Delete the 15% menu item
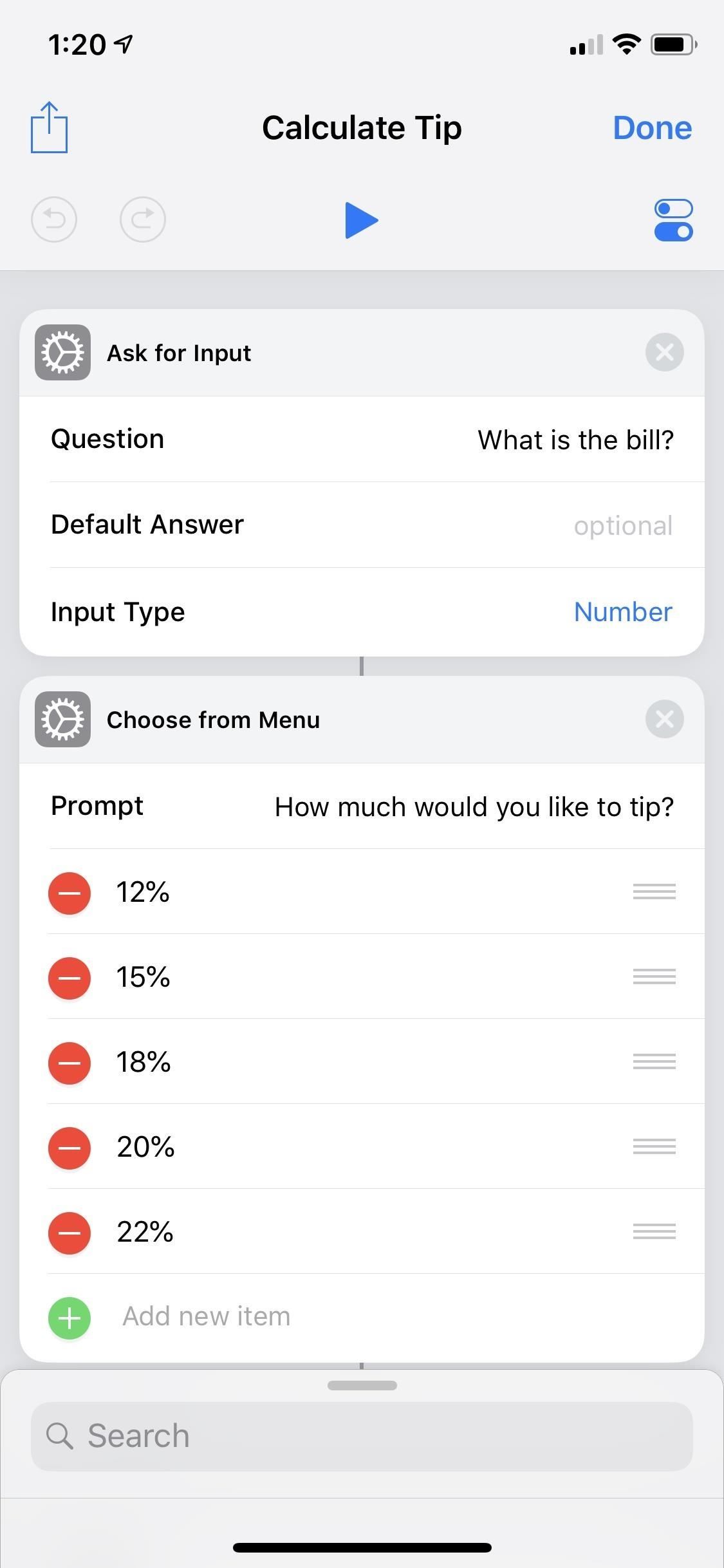Image resolution: width=724 pixels, height=1568 pixels. point(70,978)
